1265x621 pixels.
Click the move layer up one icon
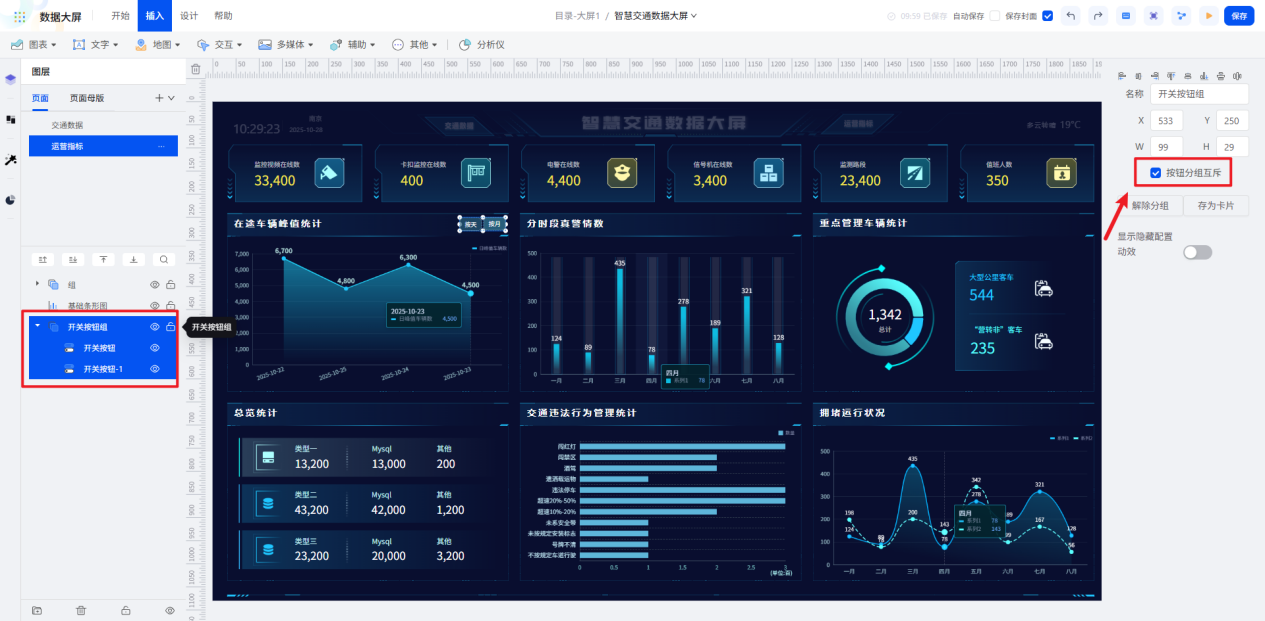point(42,259)
